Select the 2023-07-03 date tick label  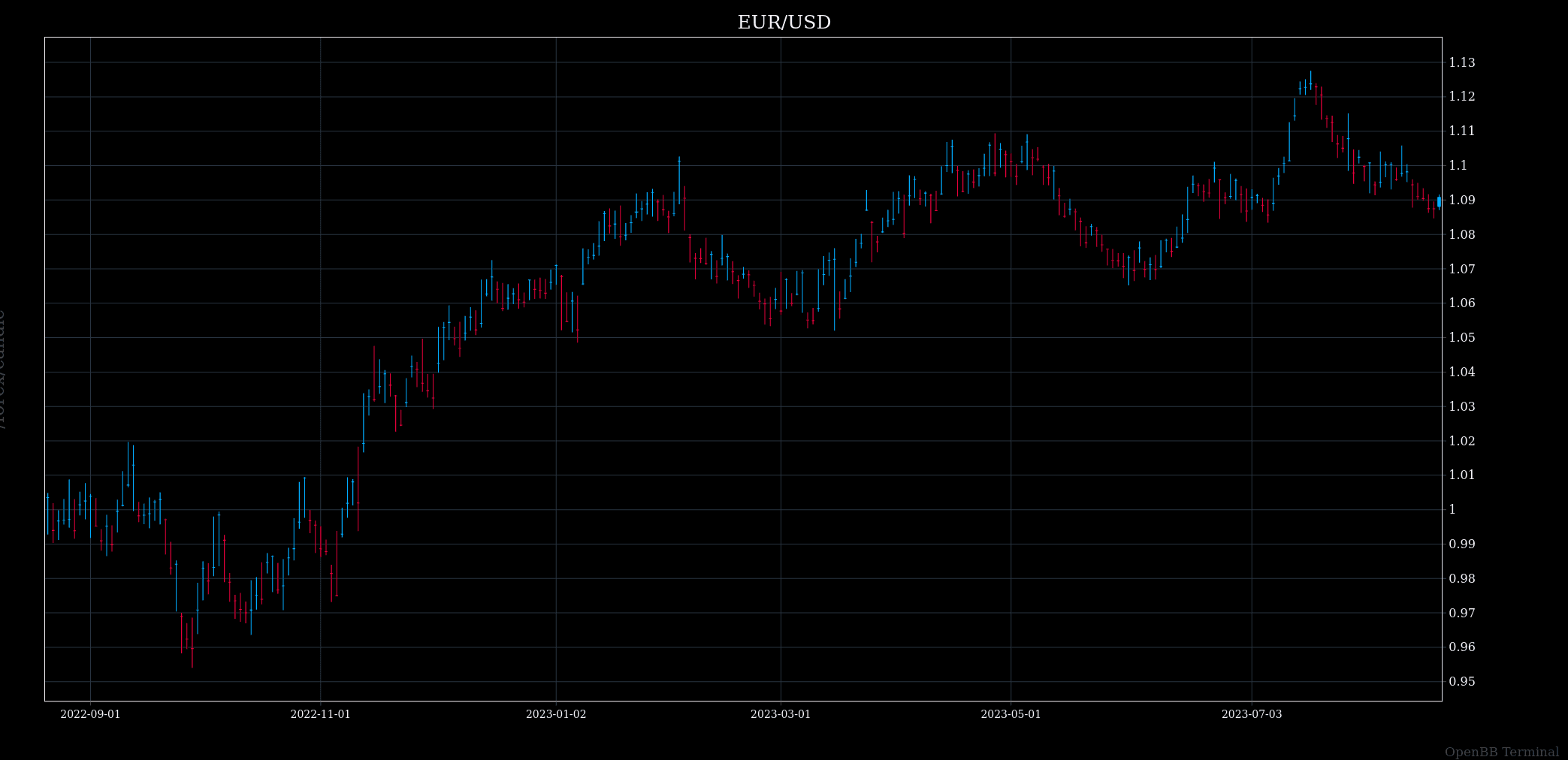pos(1252,714)
